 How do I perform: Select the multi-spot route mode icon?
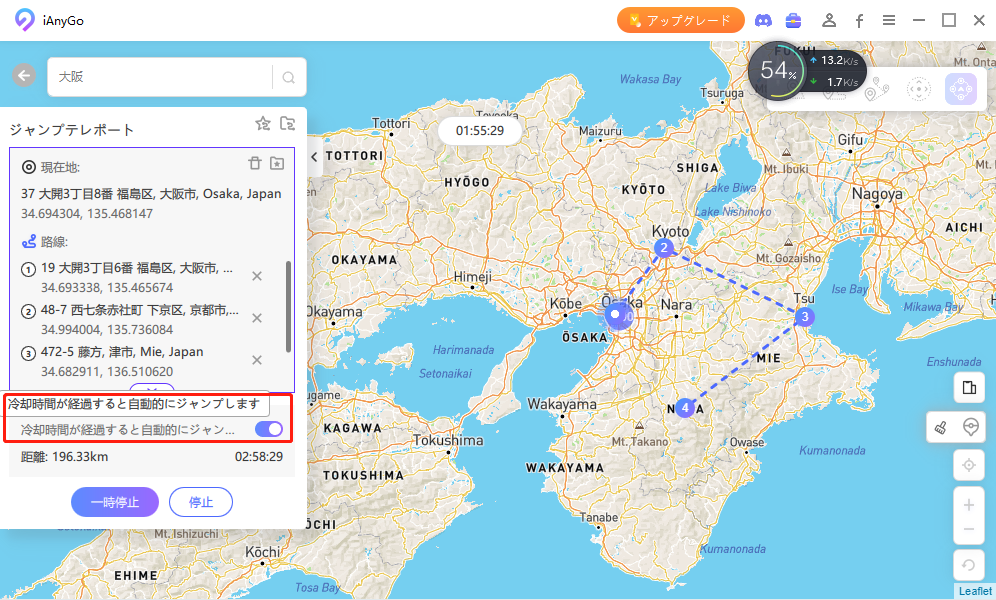[x=876, y=90]
